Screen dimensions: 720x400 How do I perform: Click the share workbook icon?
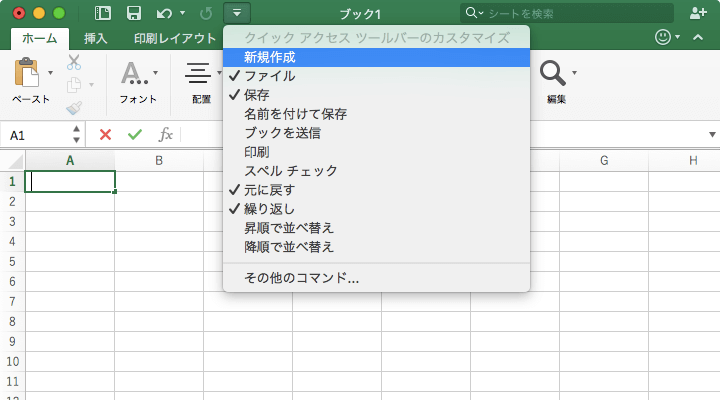tap(698, 13)
